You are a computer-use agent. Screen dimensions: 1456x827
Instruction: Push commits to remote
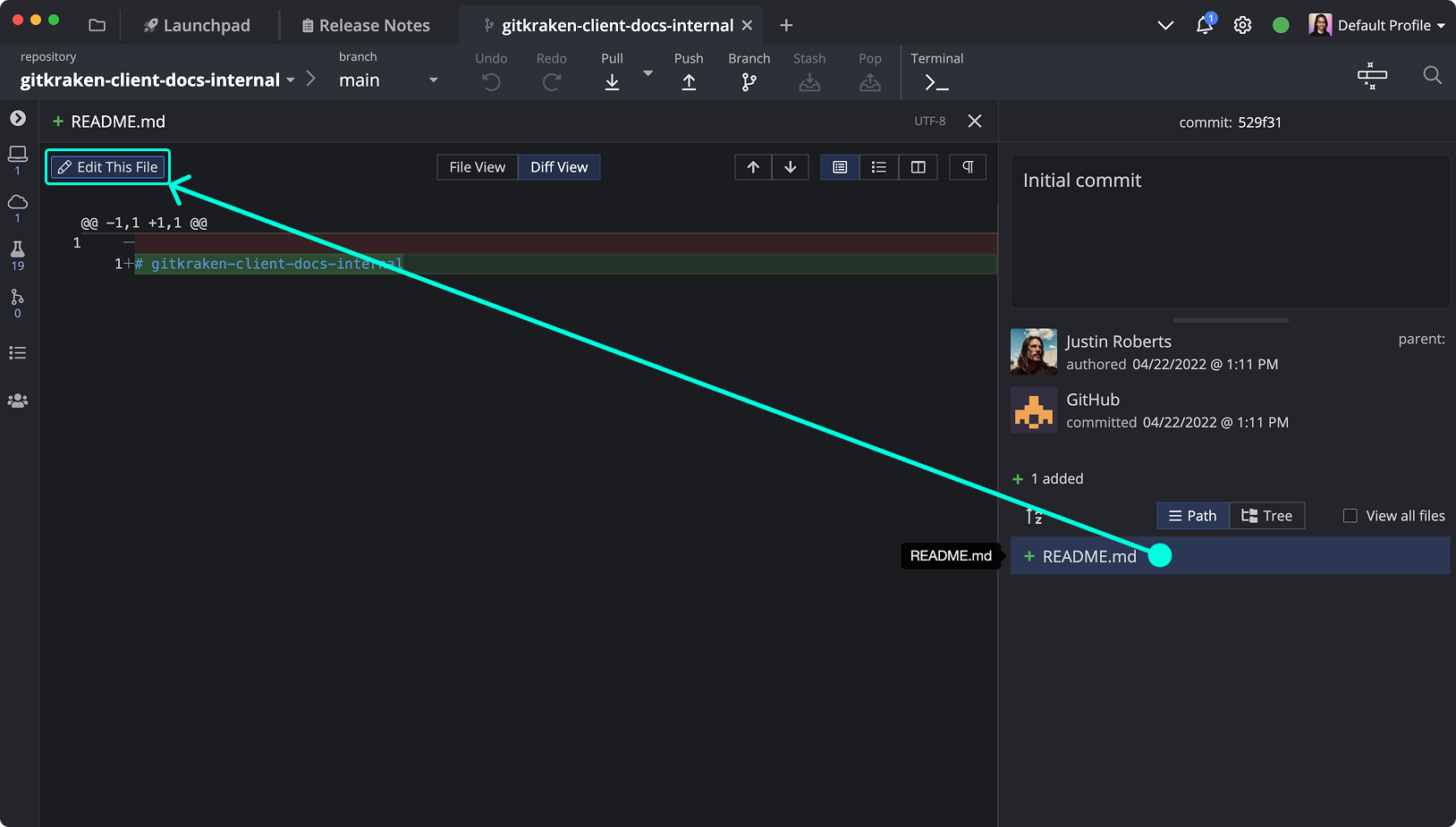[689, 72]
